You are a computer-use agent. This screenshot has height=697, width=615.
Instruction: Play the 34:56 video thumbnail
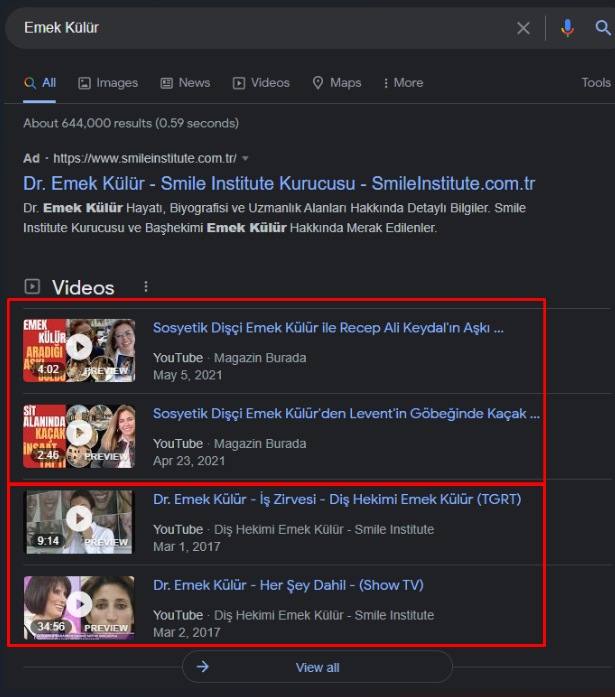[x=79, y=608]
